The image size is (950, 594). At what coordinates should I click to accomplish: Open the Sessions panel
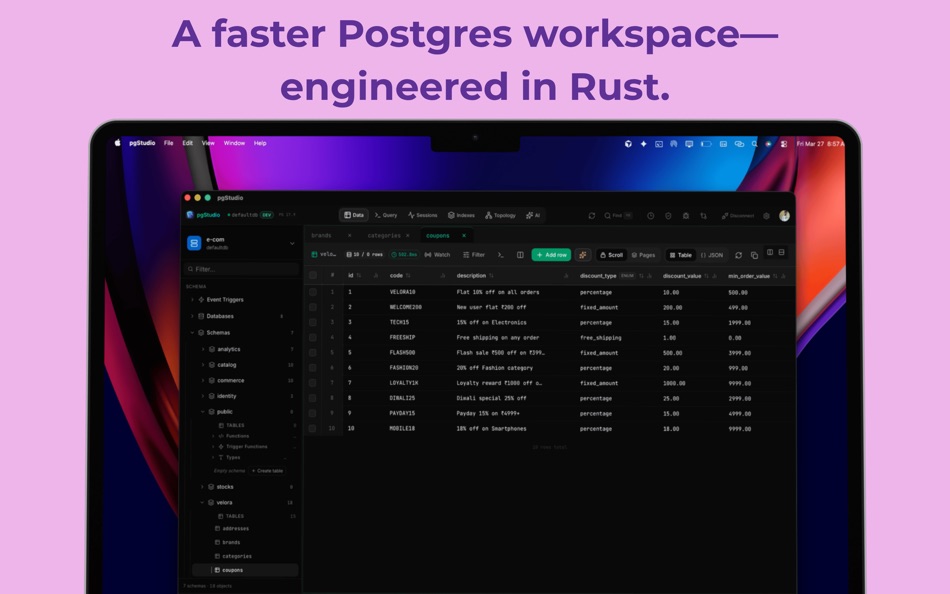tap(424, 215)
